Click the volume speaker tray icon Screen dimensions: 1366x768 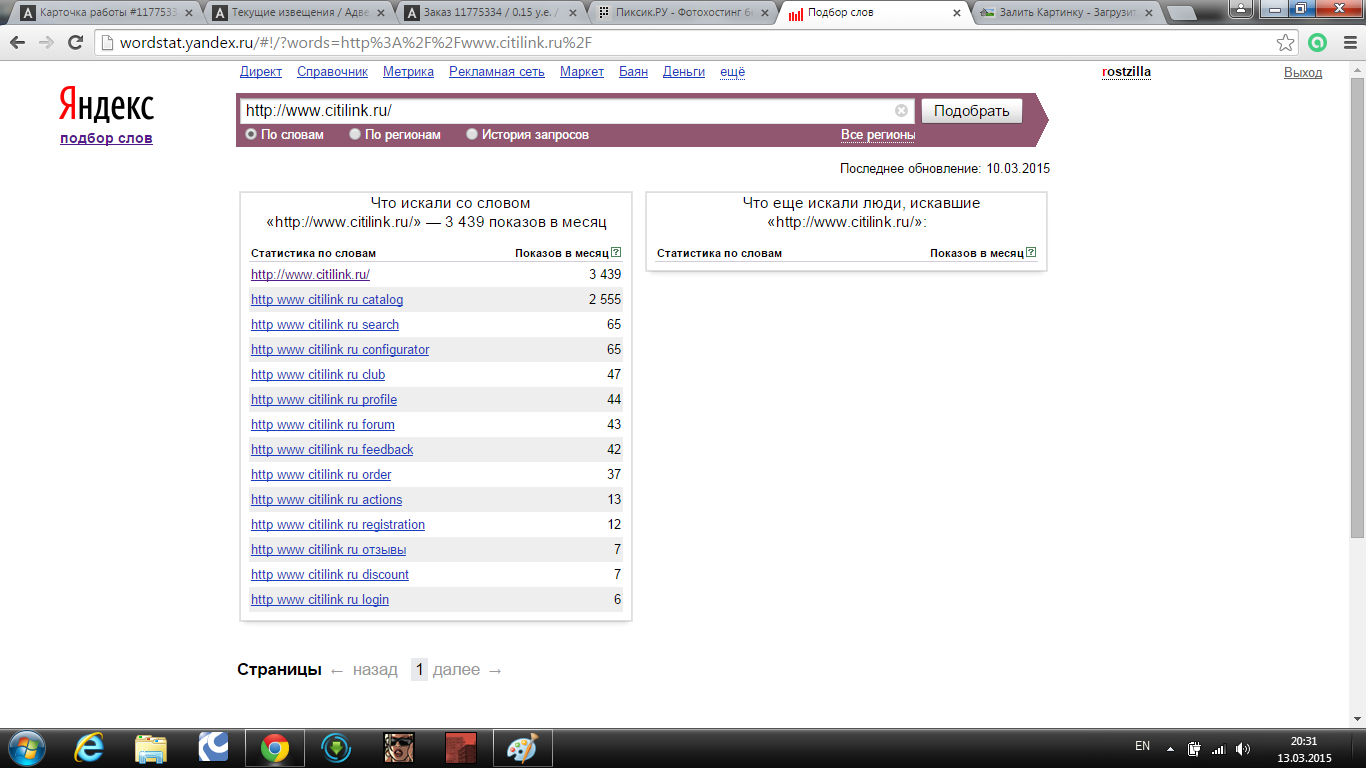pyautogui.click(x=1243, y=748)
